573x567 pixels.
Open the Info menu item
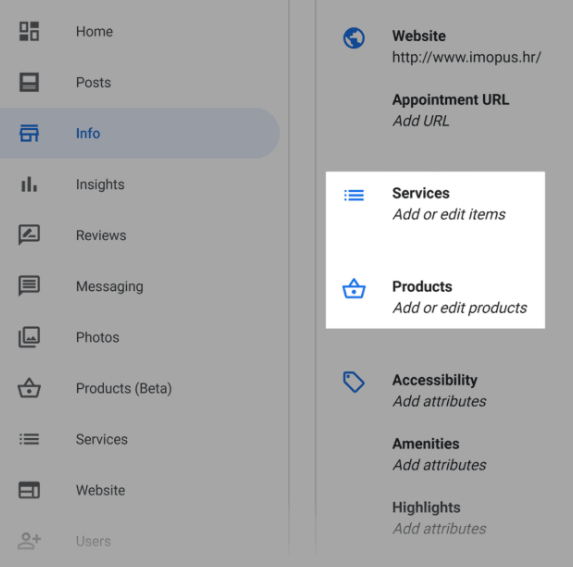click(x=140, y=133)
